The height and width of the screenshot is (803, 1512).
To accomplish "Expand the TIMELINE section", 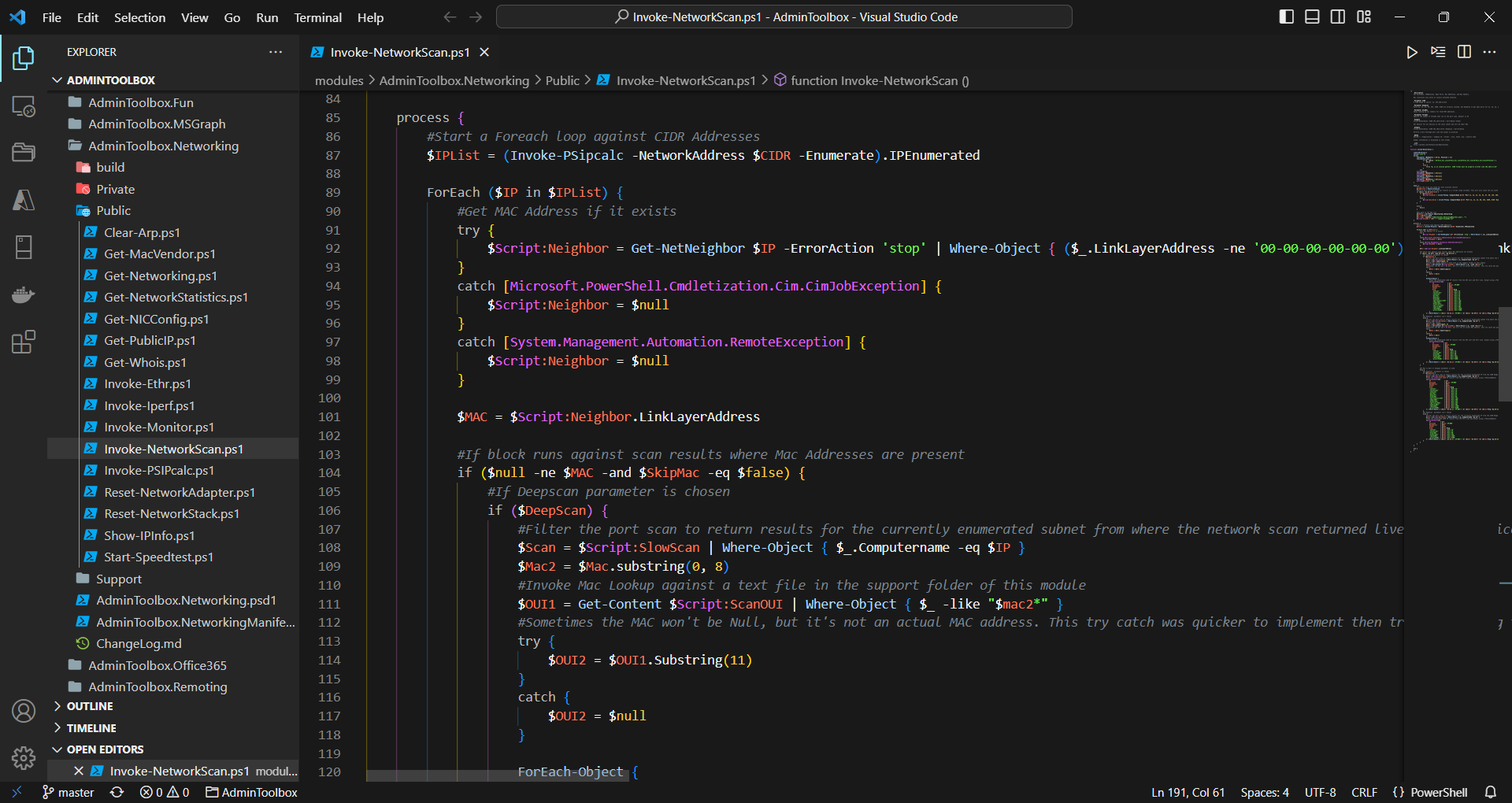I will coord(173,728).
